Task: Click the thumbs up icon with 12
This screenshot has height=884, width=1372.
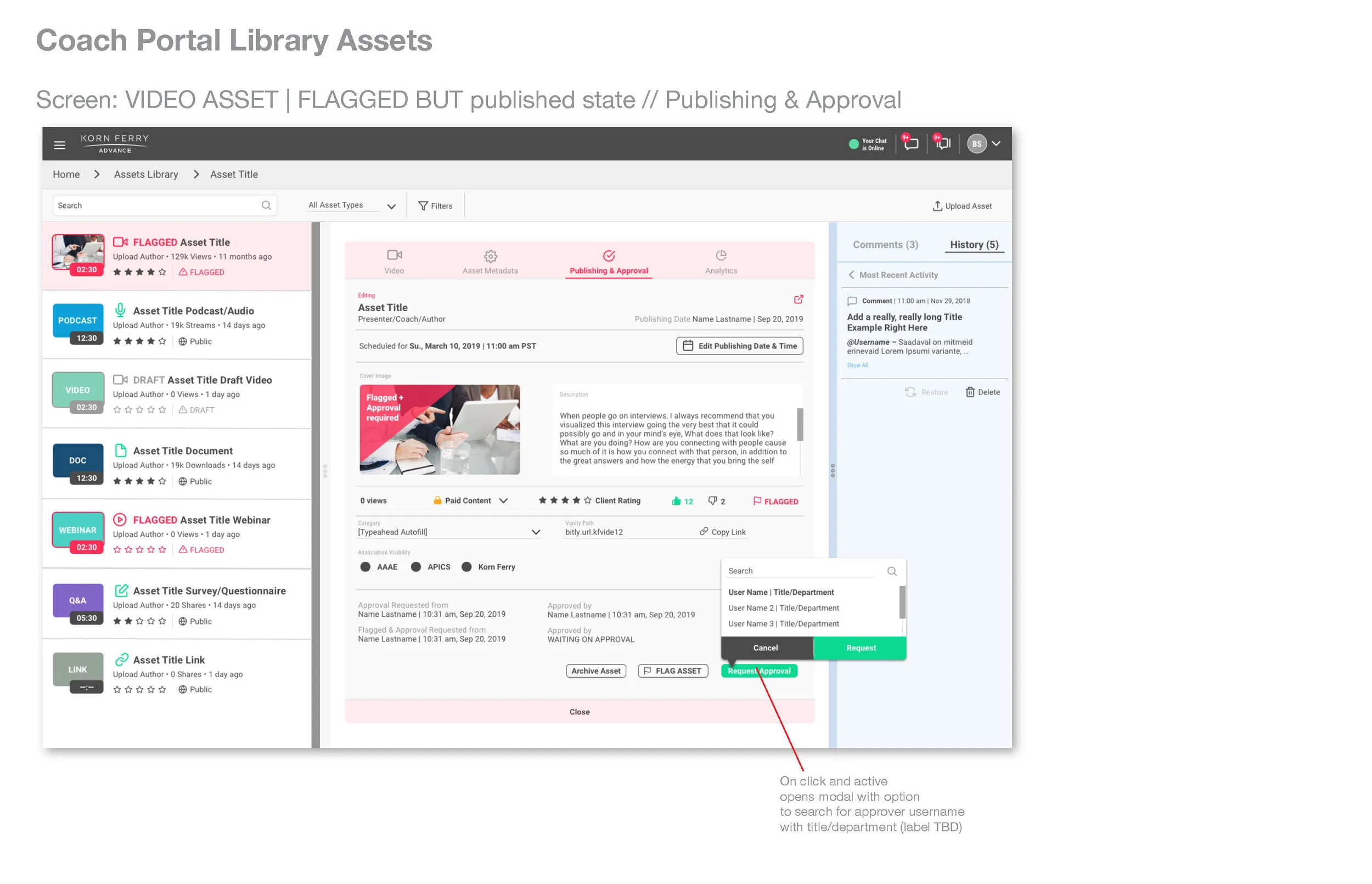Action: point(676,501)
